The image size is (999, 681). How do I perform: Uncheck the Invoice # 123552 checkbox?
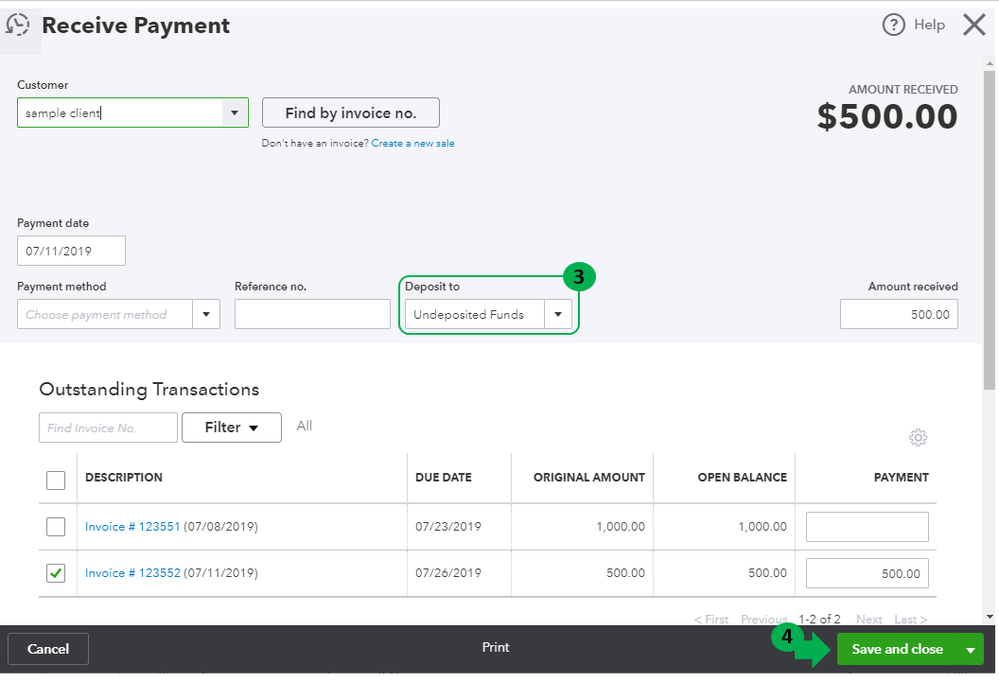coord(56,573)
